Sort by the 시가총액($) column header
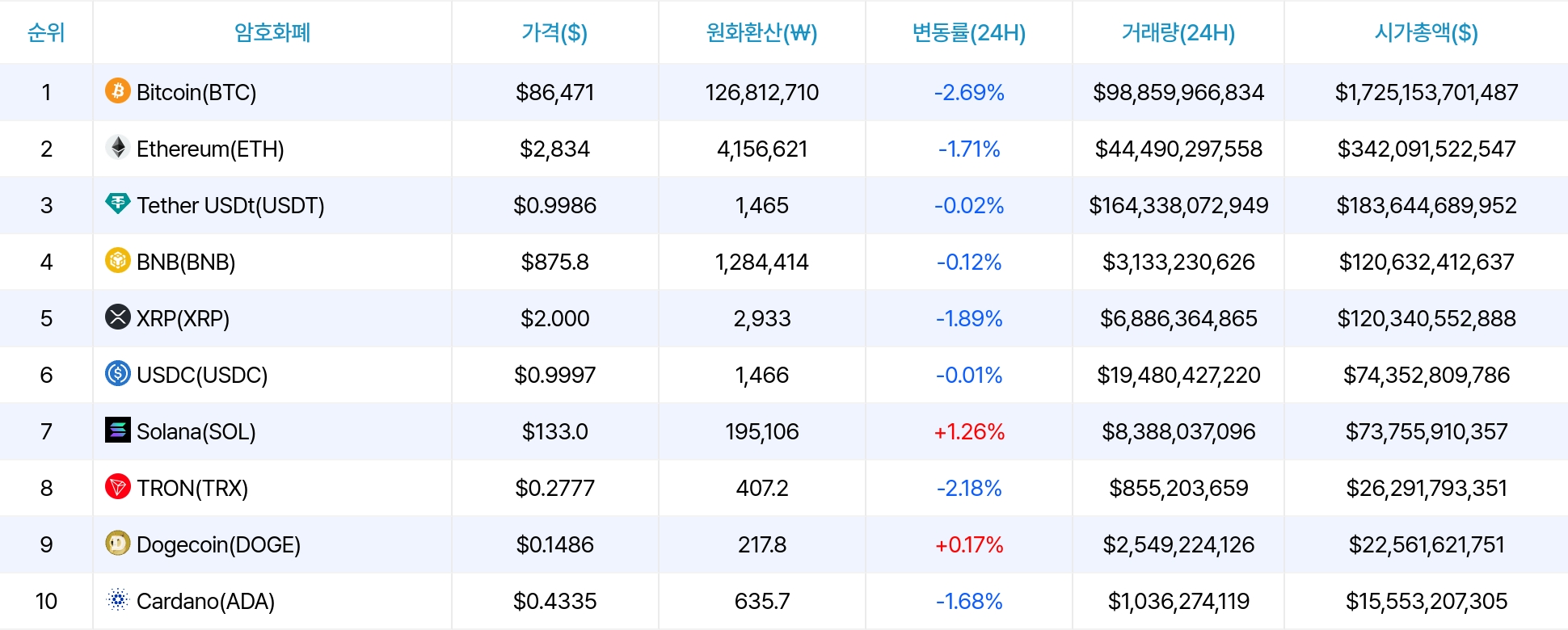 pos(1426,32)
